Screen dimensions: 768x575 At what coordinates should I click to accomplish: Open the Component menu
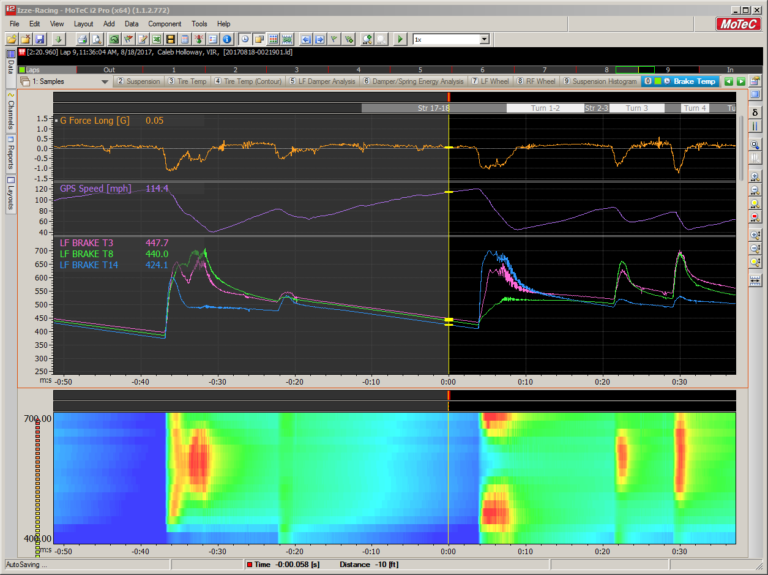pos(163,23)
